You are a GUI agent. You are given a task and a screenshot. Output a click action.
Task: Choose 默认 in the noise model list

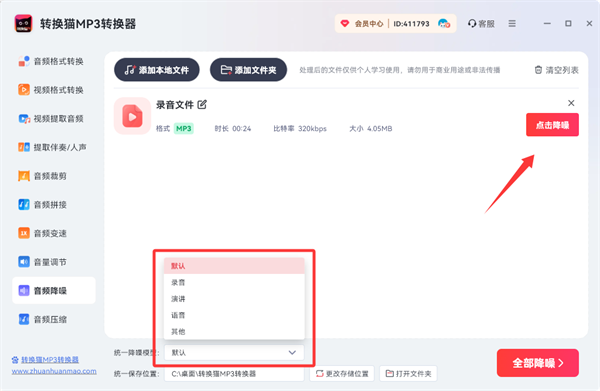point(234,266)
